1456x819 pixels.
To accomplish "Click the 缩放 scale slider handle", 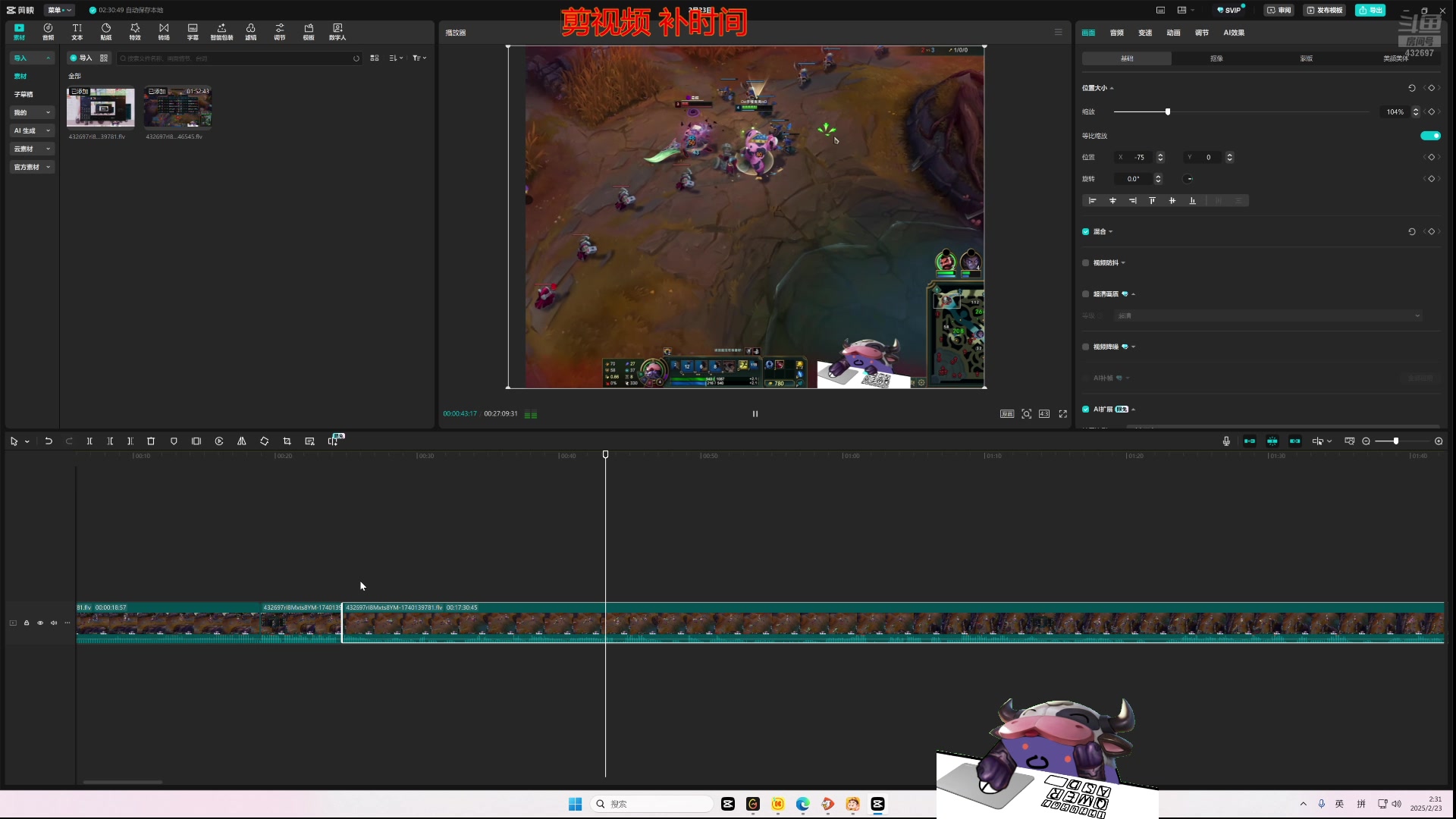I will (1168, 112).
